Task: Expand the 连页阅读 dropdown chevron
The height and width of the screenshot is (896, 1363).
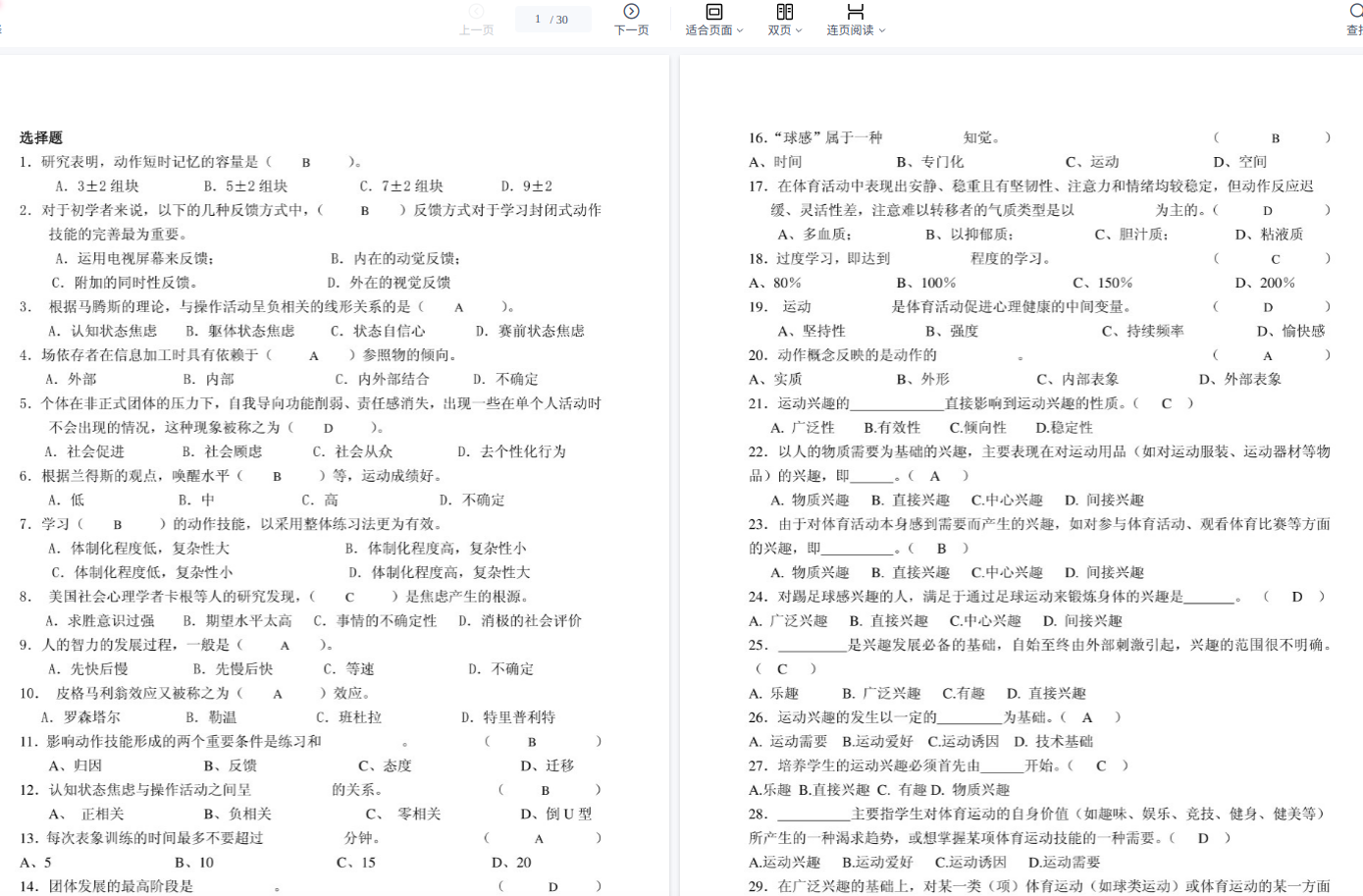Action: [882, 31]
